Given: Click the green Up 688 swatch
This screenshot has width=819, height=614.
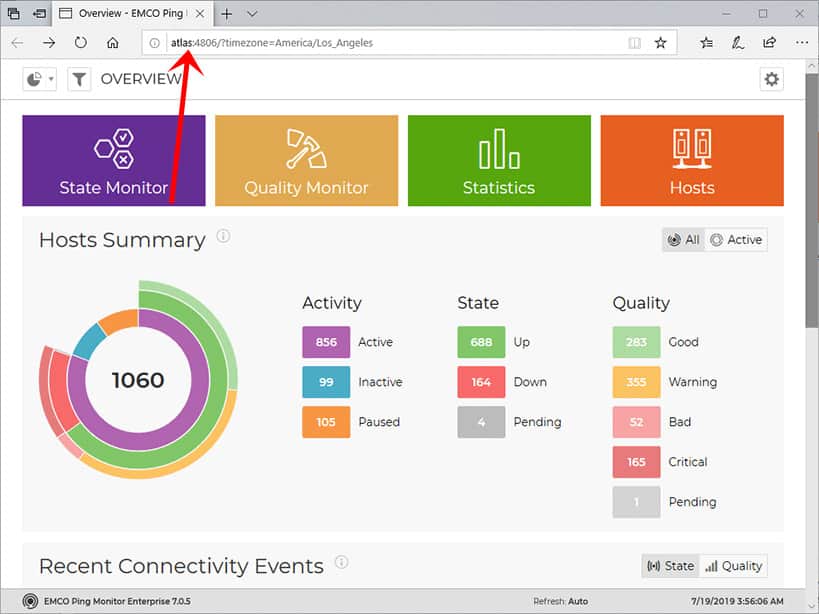Looking at the screenshot, I should (x=481, y=342).
